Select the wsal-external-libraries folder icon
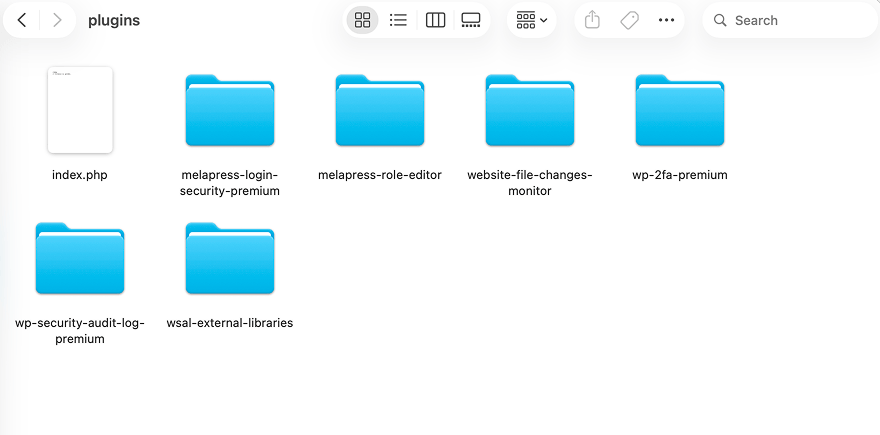880x435 pixels. 230,258
